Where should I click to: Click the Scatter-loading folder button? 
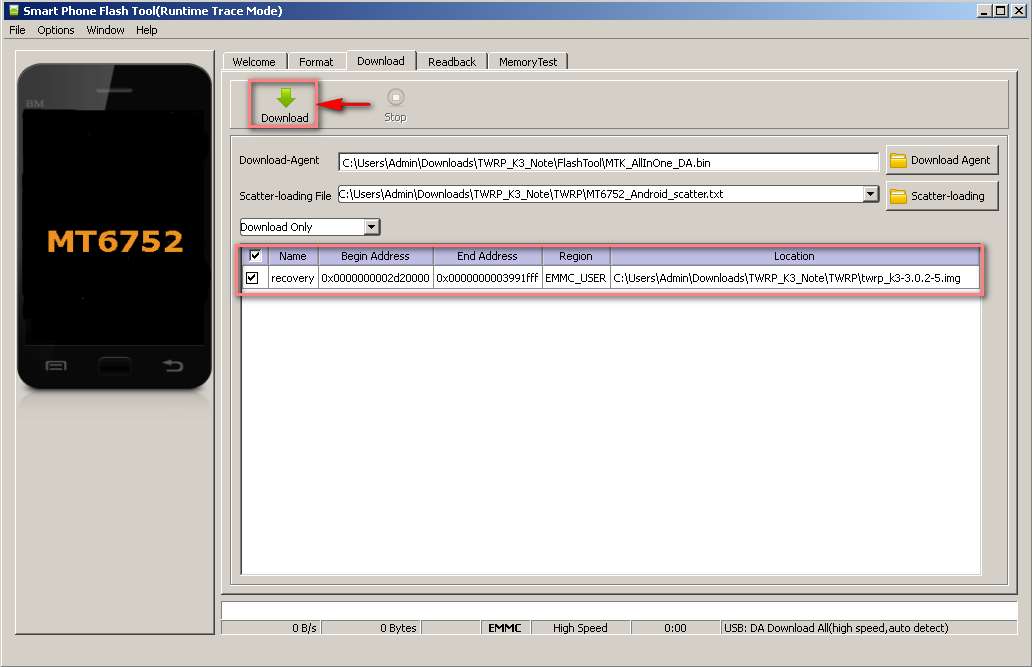click(941, 196)
